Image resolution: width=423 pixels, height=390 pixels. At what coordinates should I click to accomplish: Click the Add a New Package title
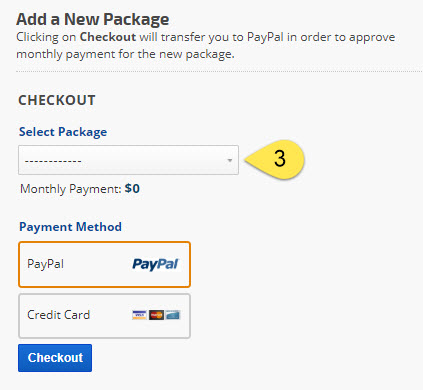93,19
